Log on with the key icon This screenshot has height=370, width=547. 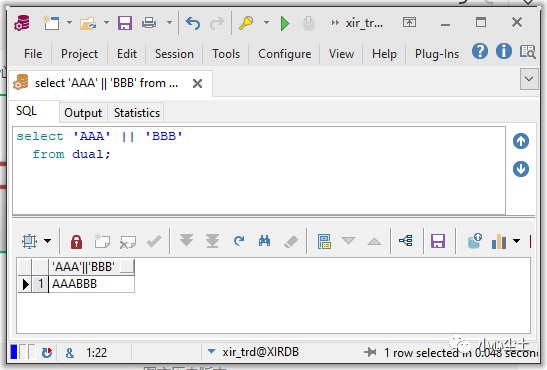[246, 23]
